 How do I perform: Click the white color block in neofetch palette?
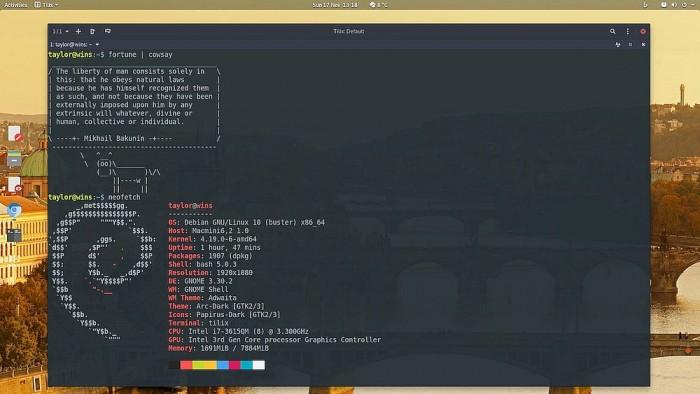point(259,365)
